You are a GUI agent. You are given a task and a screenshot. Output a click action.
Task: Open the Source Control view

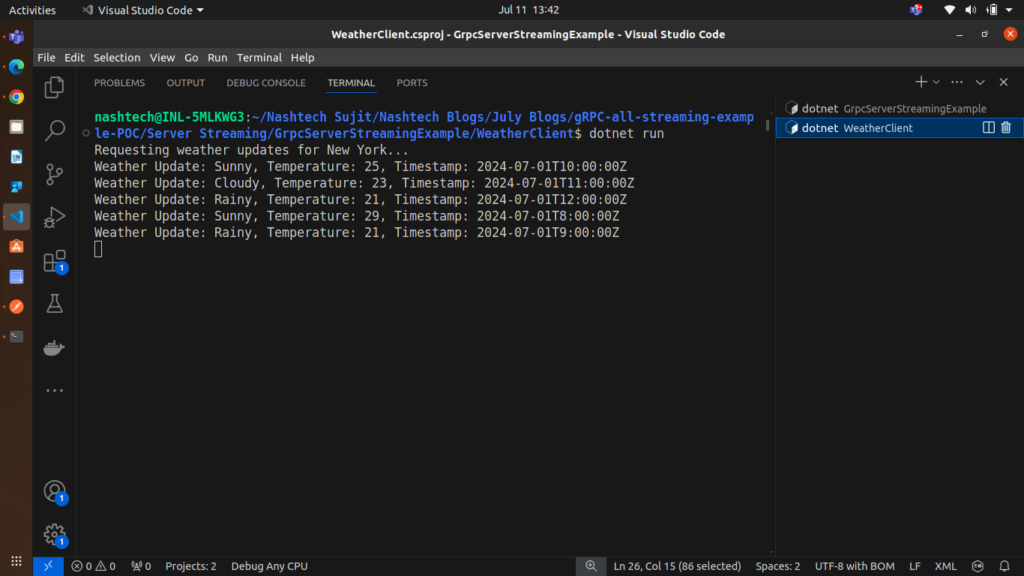(55, 174)
